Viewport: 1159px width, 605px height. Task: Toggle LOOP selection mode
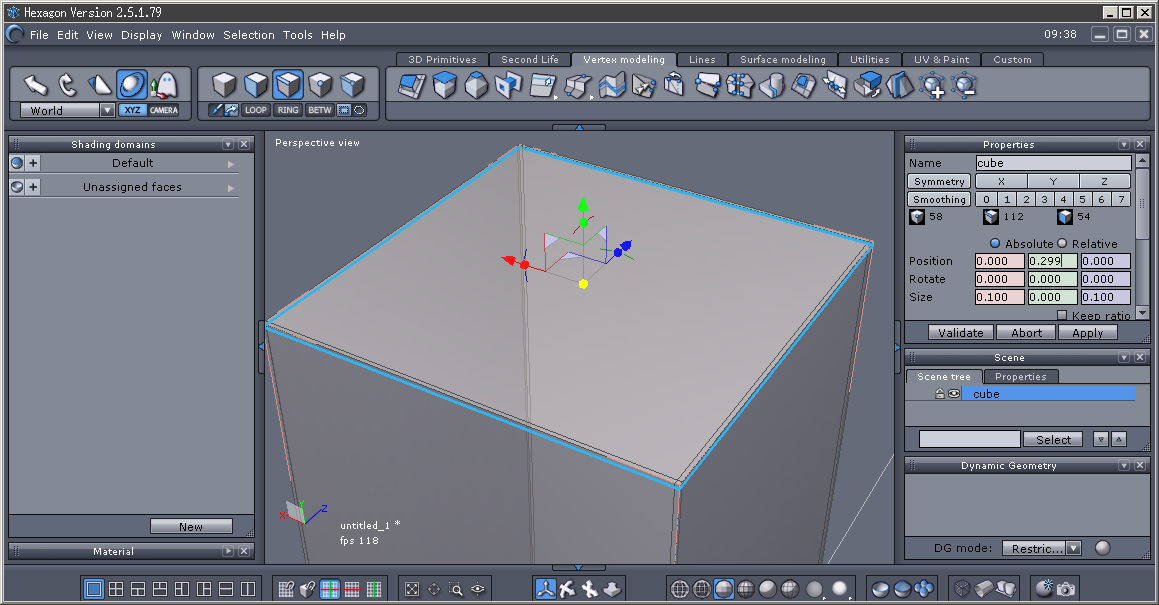click(x=256, y=110)
